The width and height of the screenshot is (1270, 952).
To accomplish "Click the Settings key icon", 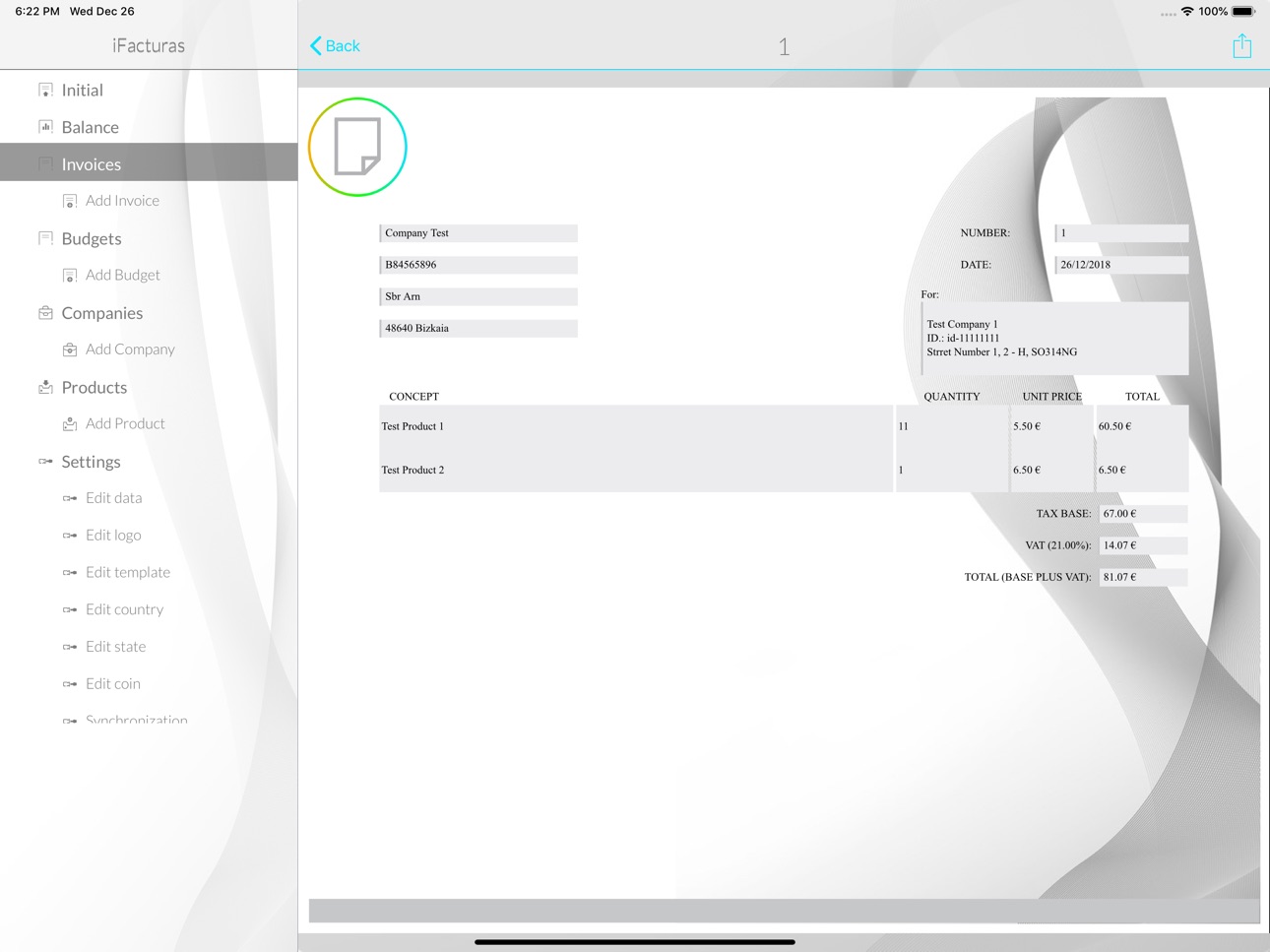I will coord(45,461).
